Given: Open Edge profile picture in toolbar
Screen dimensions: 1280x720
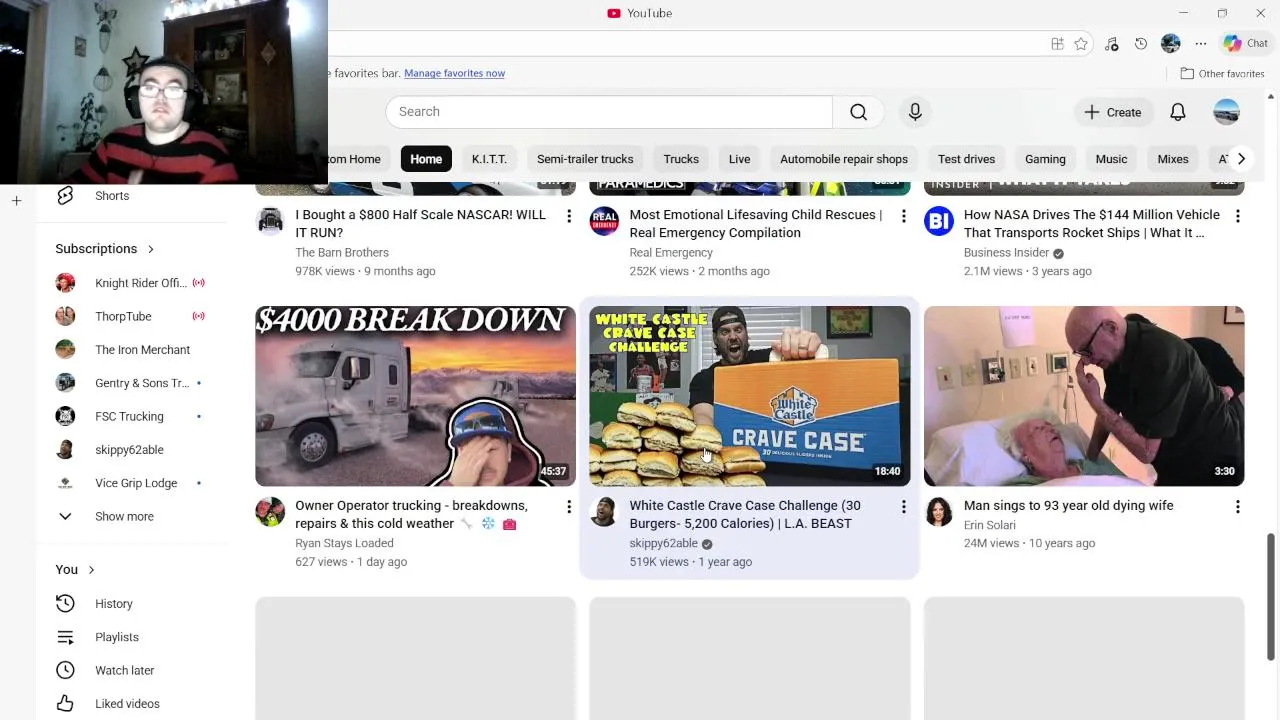Looking at the screenshot, I should (x=1171, y=44).
